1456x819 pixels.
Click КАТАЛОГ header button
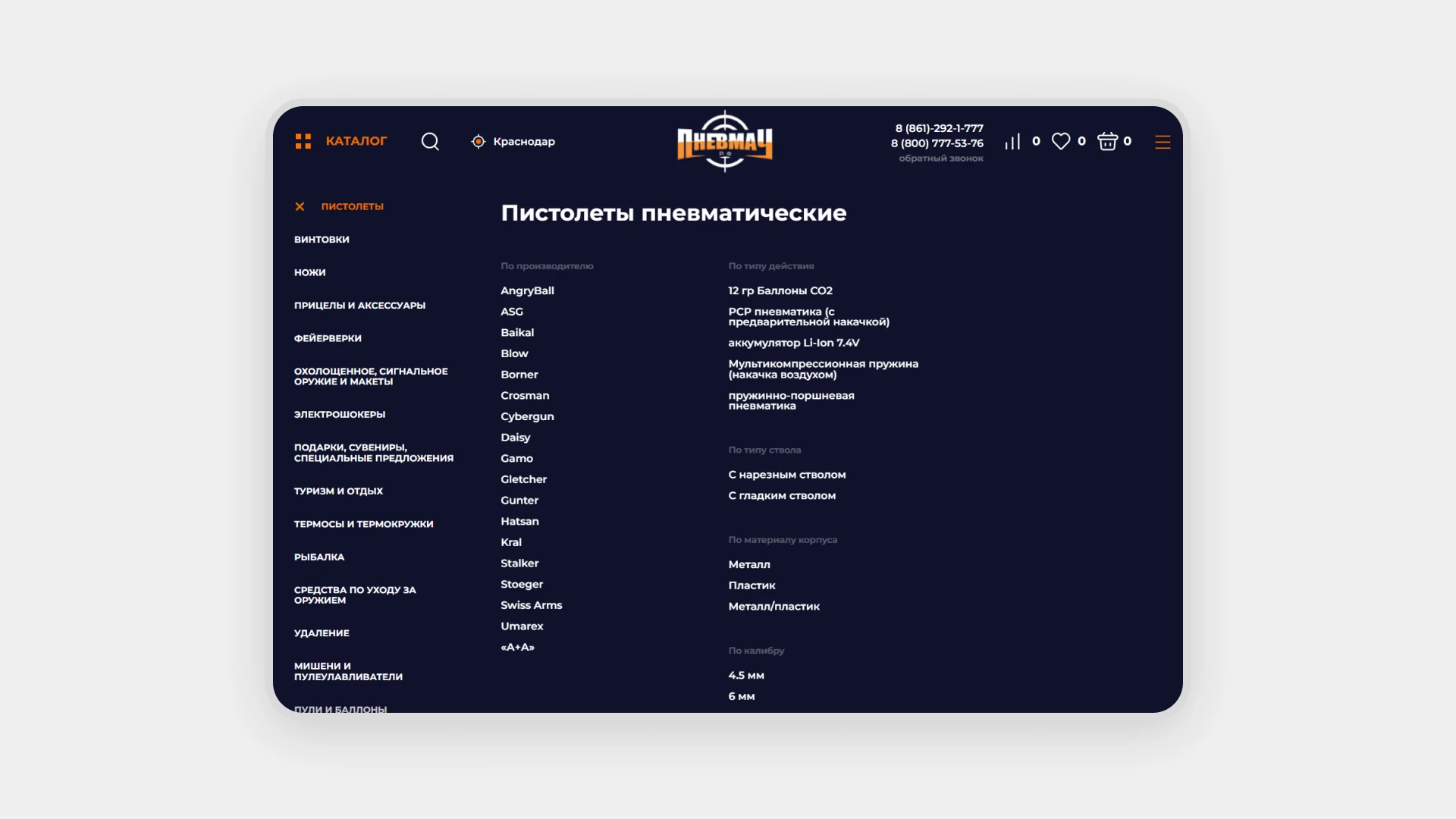tap(356, 141)
